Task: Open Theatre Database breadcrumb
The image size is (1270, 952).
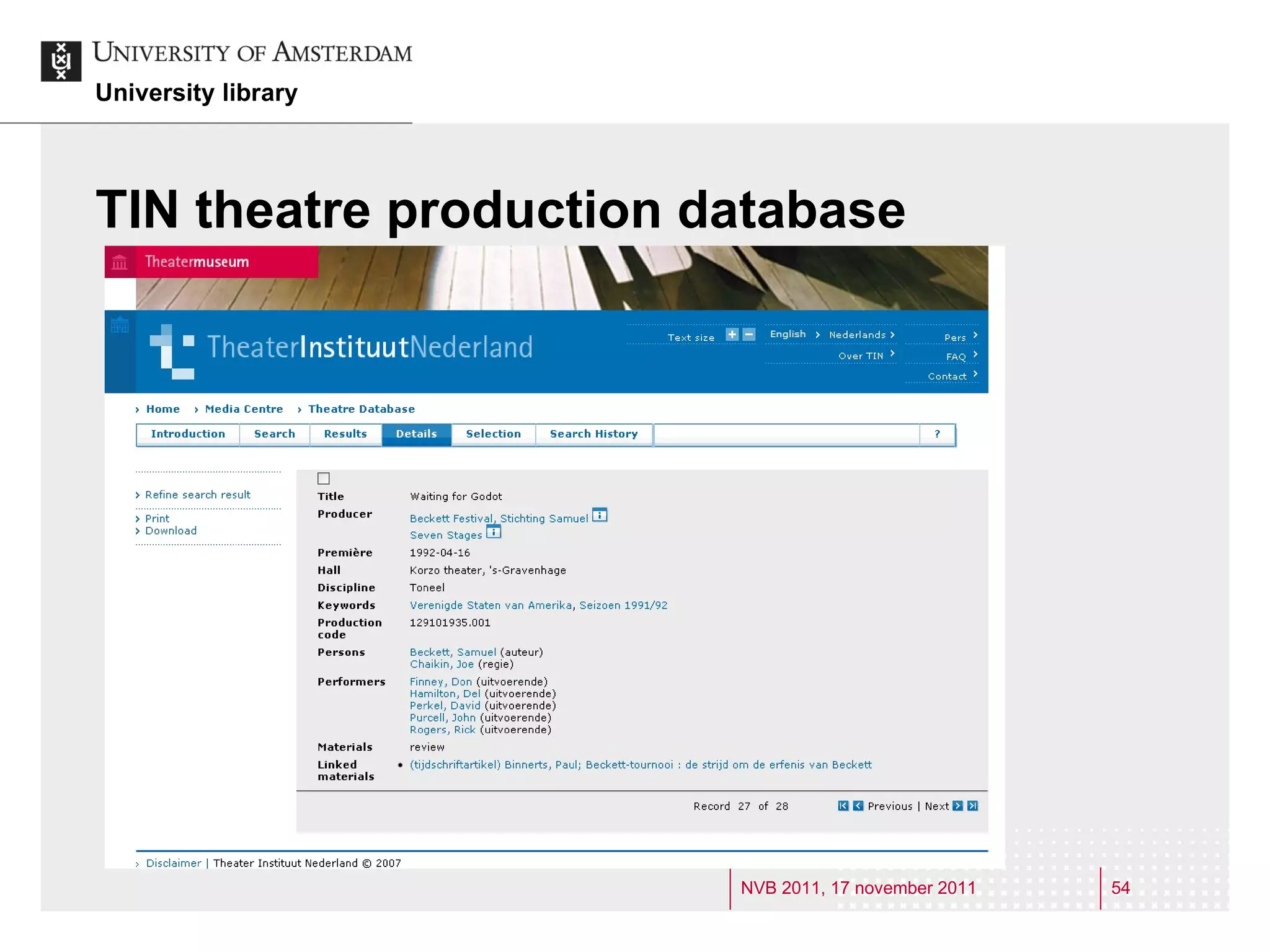Action: point(362,410)
